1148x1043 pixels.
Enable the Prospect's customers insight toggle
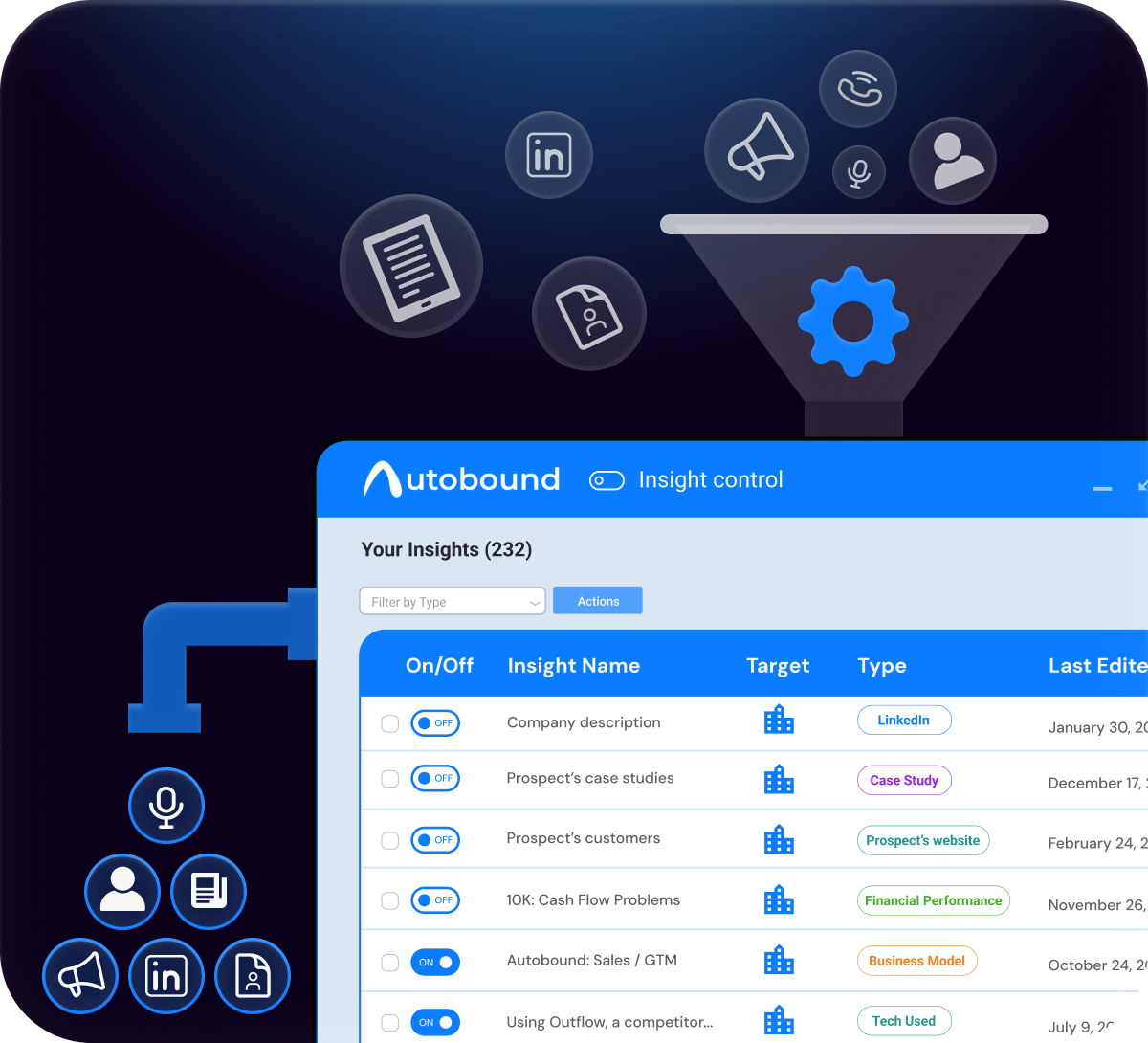pyautogui.click(x=435, y=840)
